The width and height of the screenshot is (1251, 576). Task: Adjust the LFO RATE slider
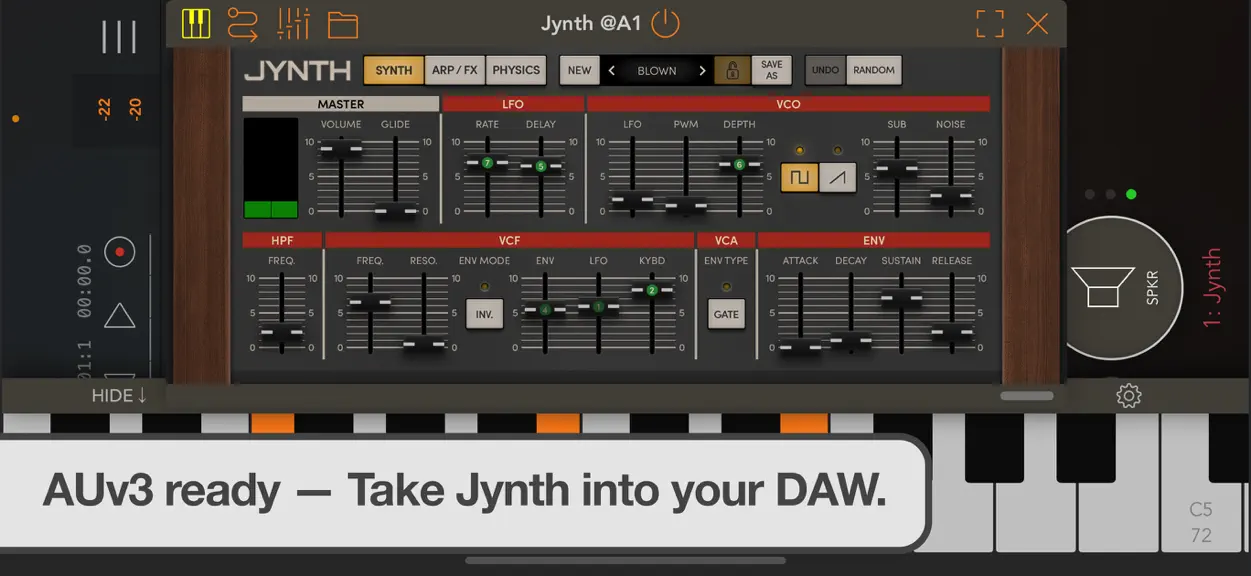pyautogui.click(x=487, y=162)
